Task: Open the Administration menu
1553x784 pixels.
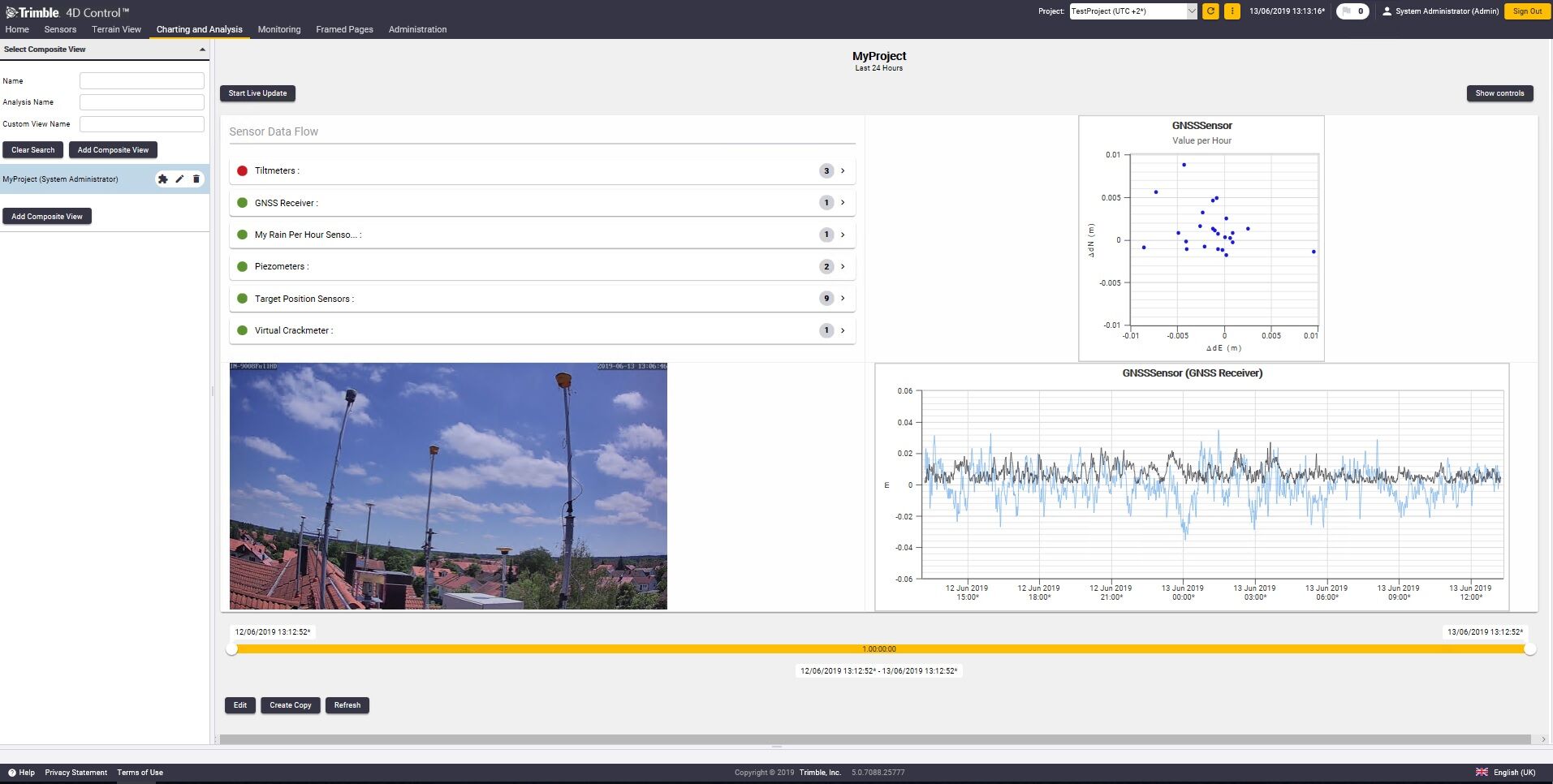Action: [x=417, y=29]
